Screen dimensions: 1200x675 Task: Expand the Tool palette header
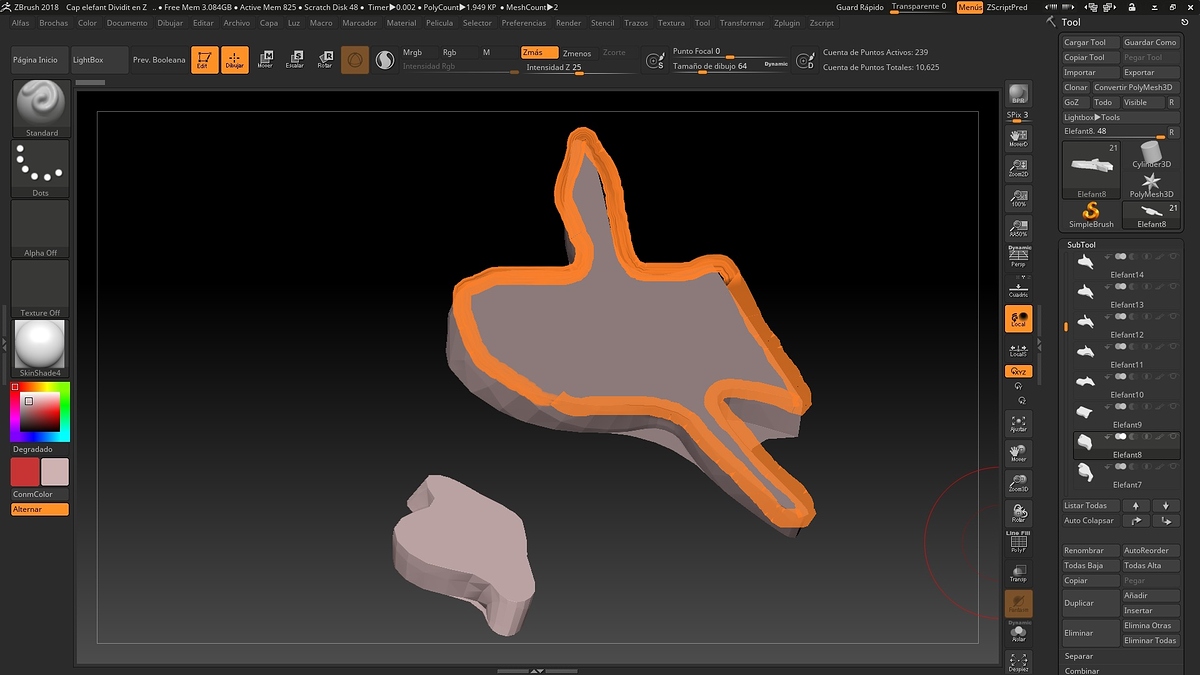coord(1071,22)
